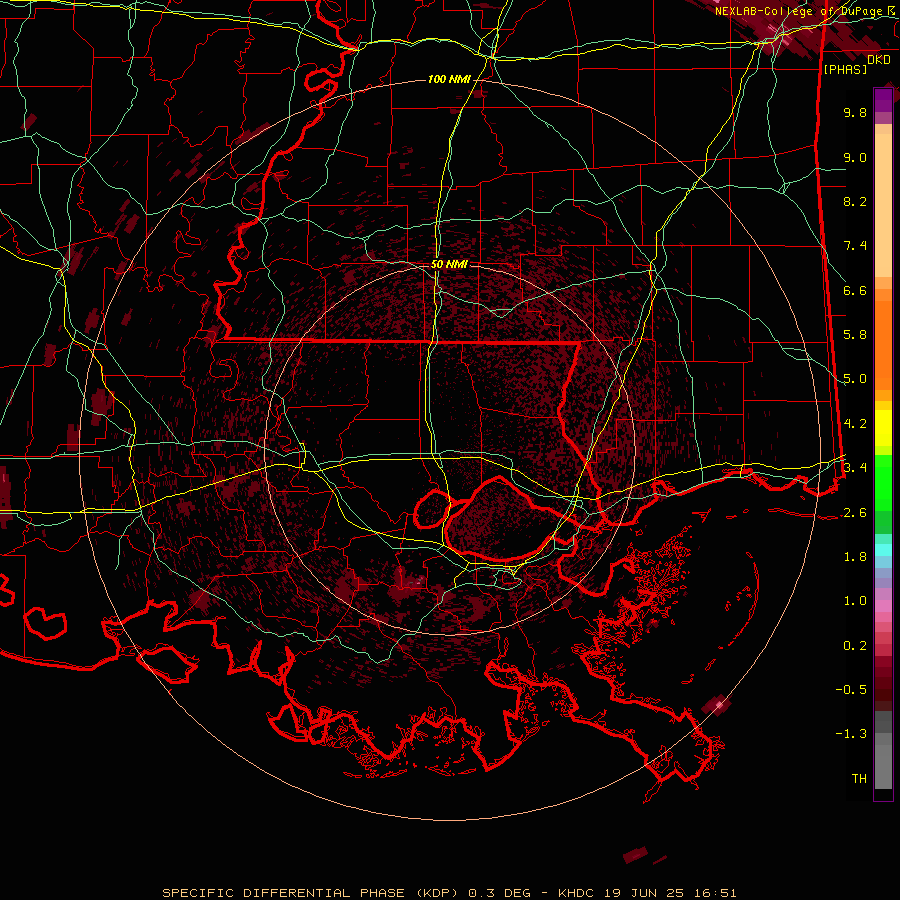Click the 16:51 timestamp in caption

(717, 893)
